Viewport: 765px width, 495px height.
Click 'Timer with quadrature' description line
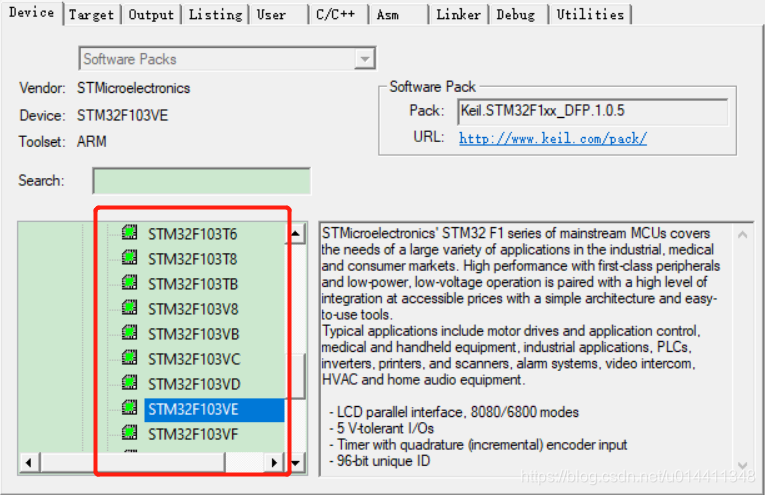478,445
